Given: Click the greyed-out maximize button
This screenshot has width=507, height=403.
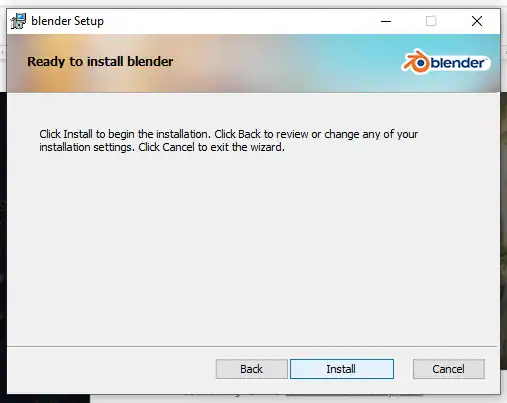Looking at the screenshot, I should tap(431, 21).
